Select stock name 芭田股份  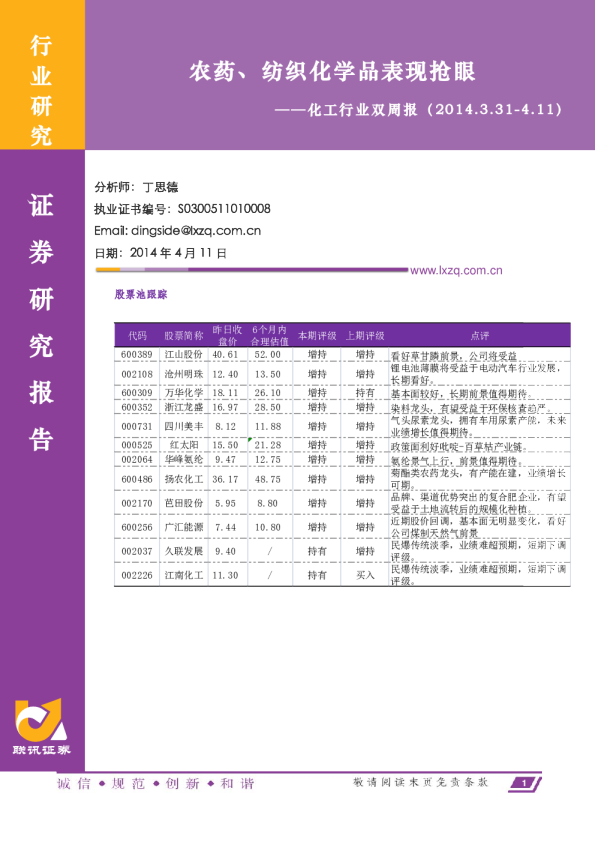184,503
